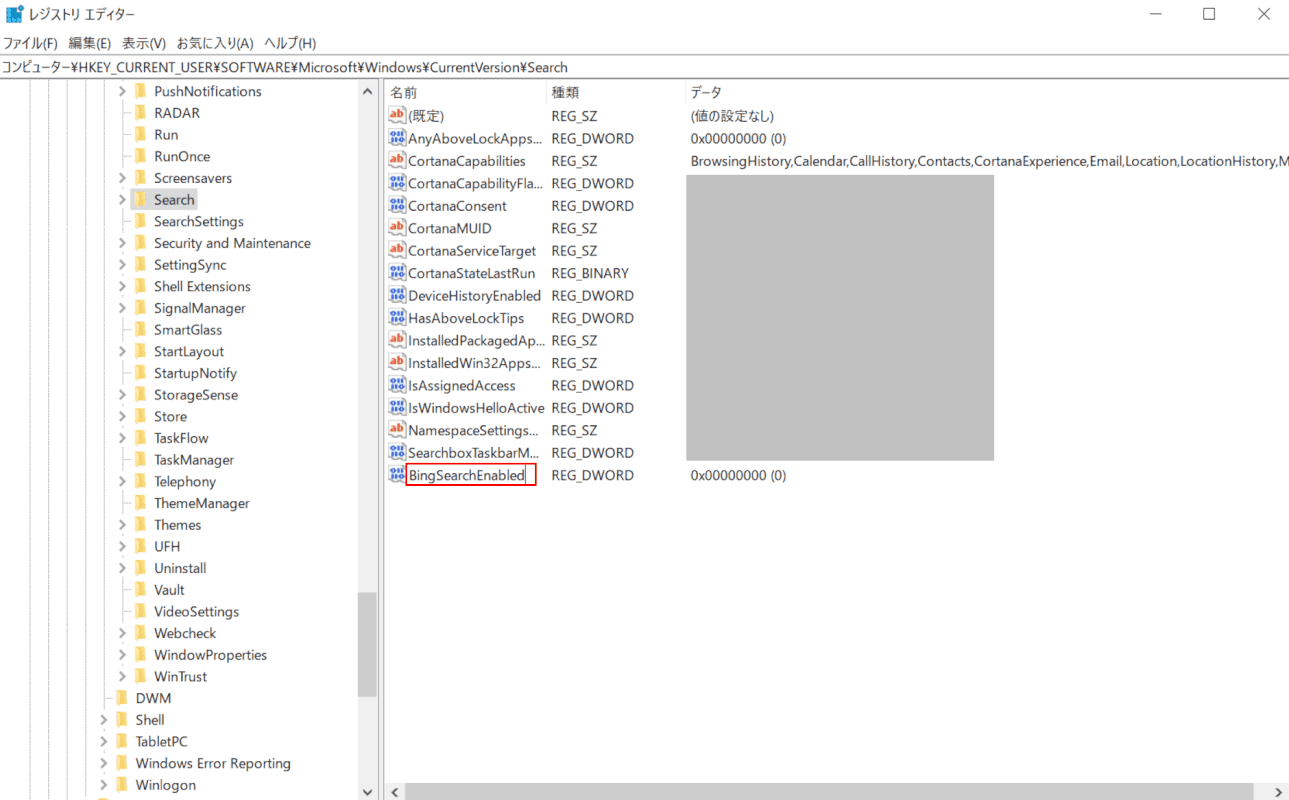Expand the TabletPC key

pyautogui.click(x=104, y=742)
